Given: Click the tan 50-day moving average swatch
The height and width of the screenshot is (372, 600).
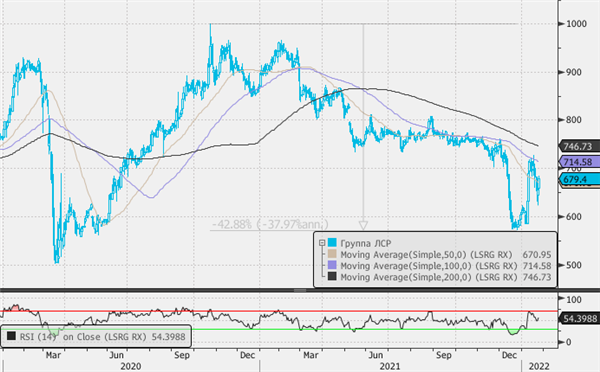Looking at the screenshot, I should [332, 254].
